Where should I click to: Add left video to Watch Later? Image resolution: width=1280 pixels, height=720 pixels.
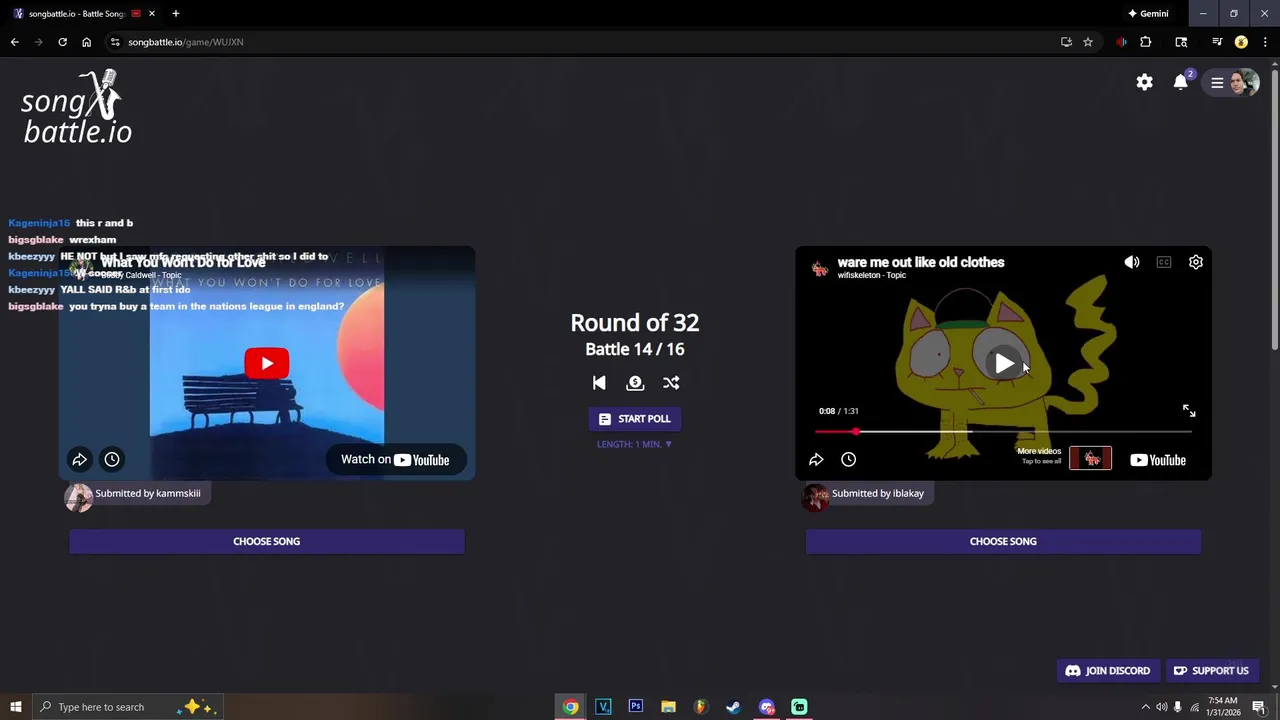112,459
